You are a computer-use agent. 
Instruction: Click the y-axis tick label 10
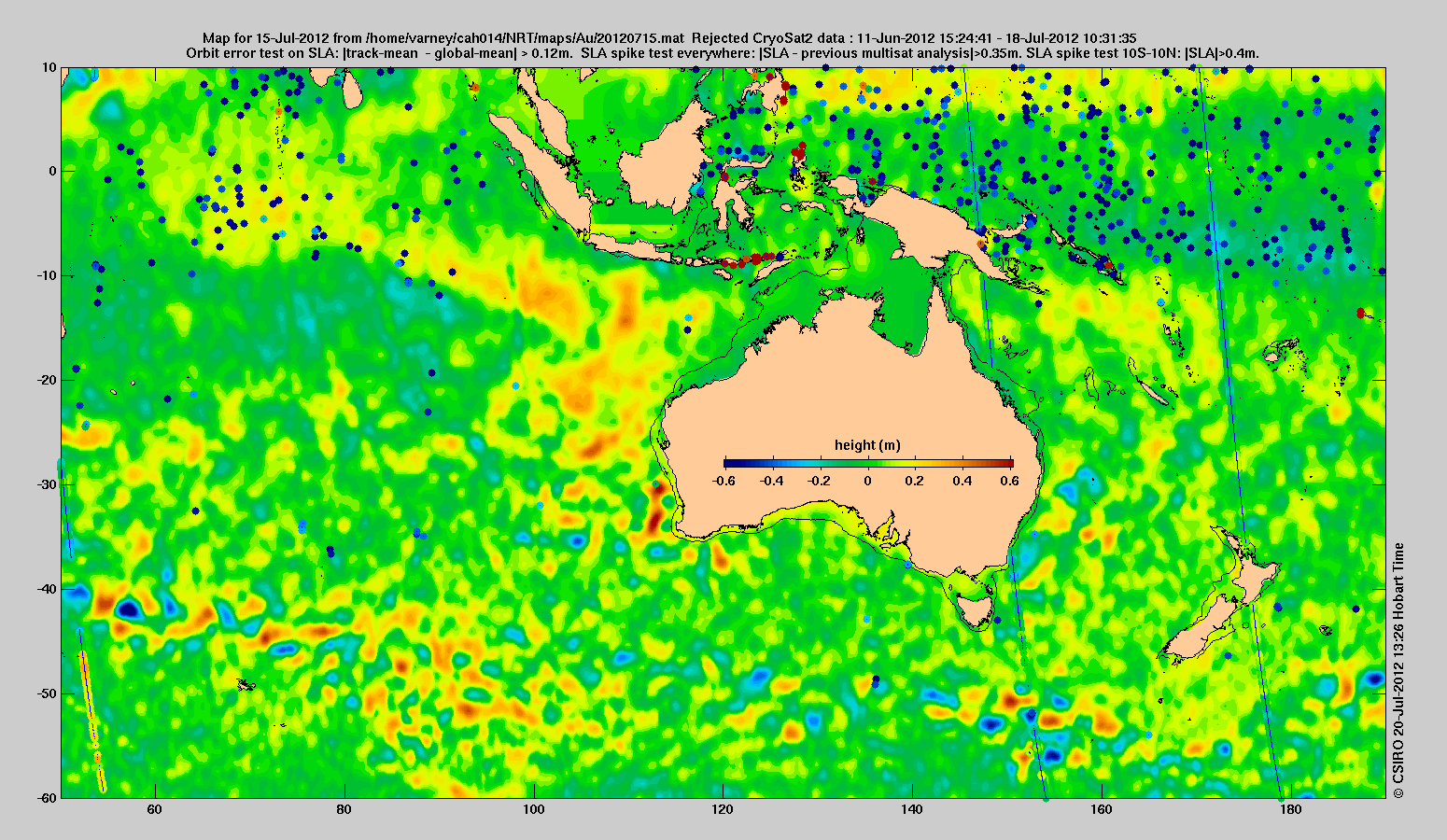click(49, 67)
